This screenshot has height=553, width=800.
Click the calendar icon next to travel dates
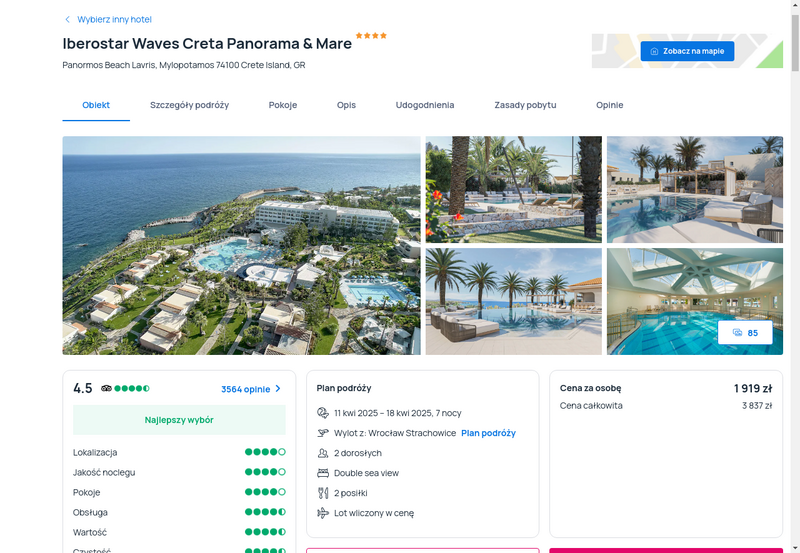(323, 413)
